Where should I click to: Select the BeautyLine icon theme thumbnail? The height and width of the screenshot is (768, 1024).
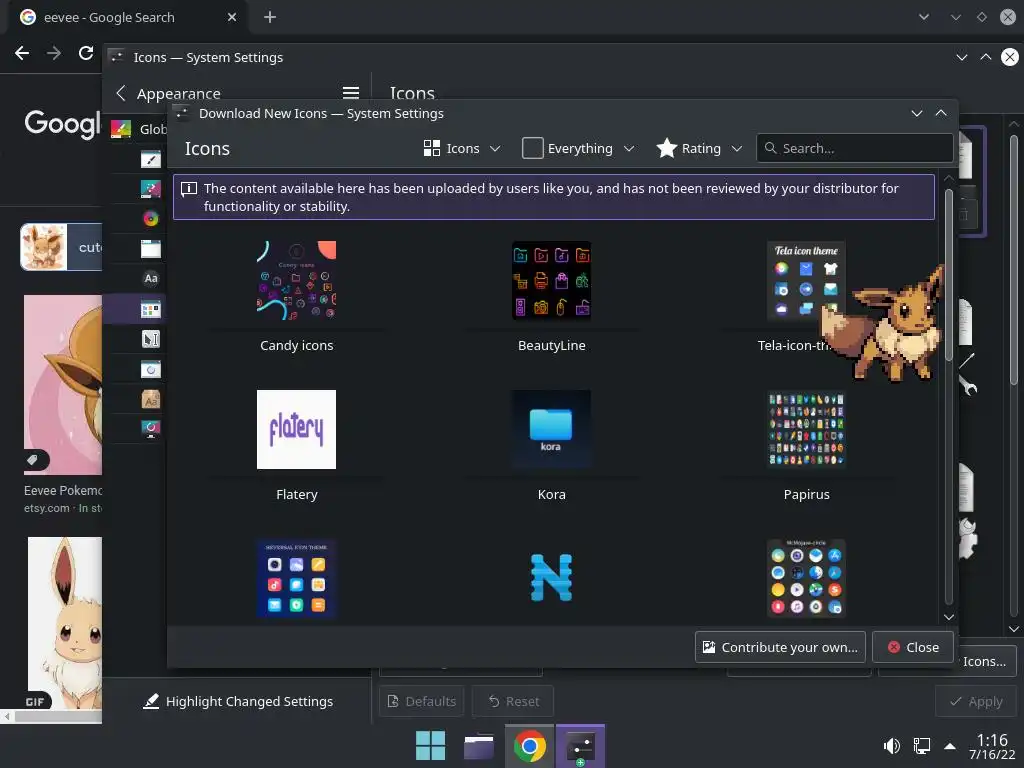[552, 281]
